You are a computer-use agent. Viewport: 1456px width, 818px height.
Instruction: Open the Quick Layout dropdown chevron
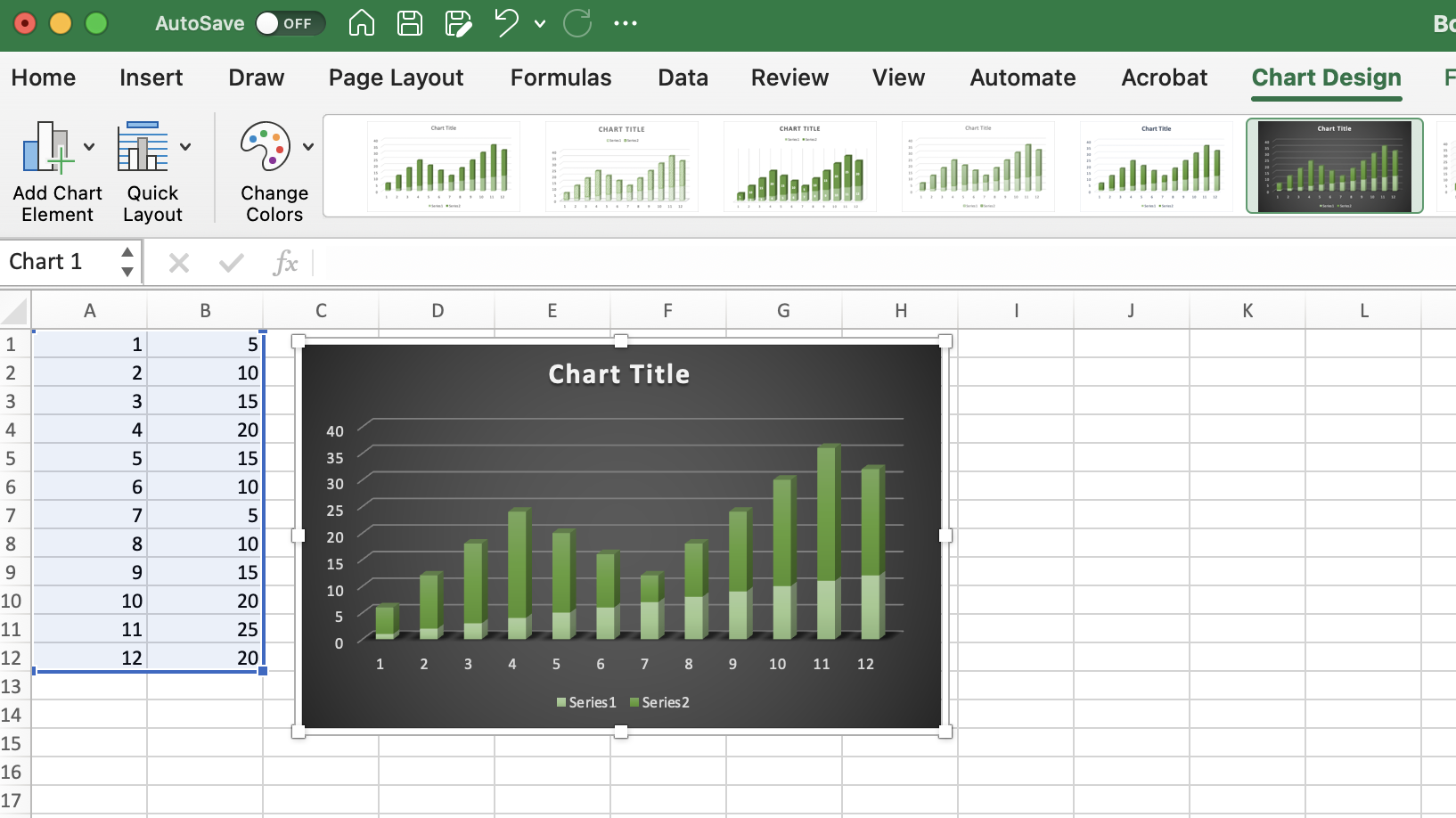(x=185, y=147)
